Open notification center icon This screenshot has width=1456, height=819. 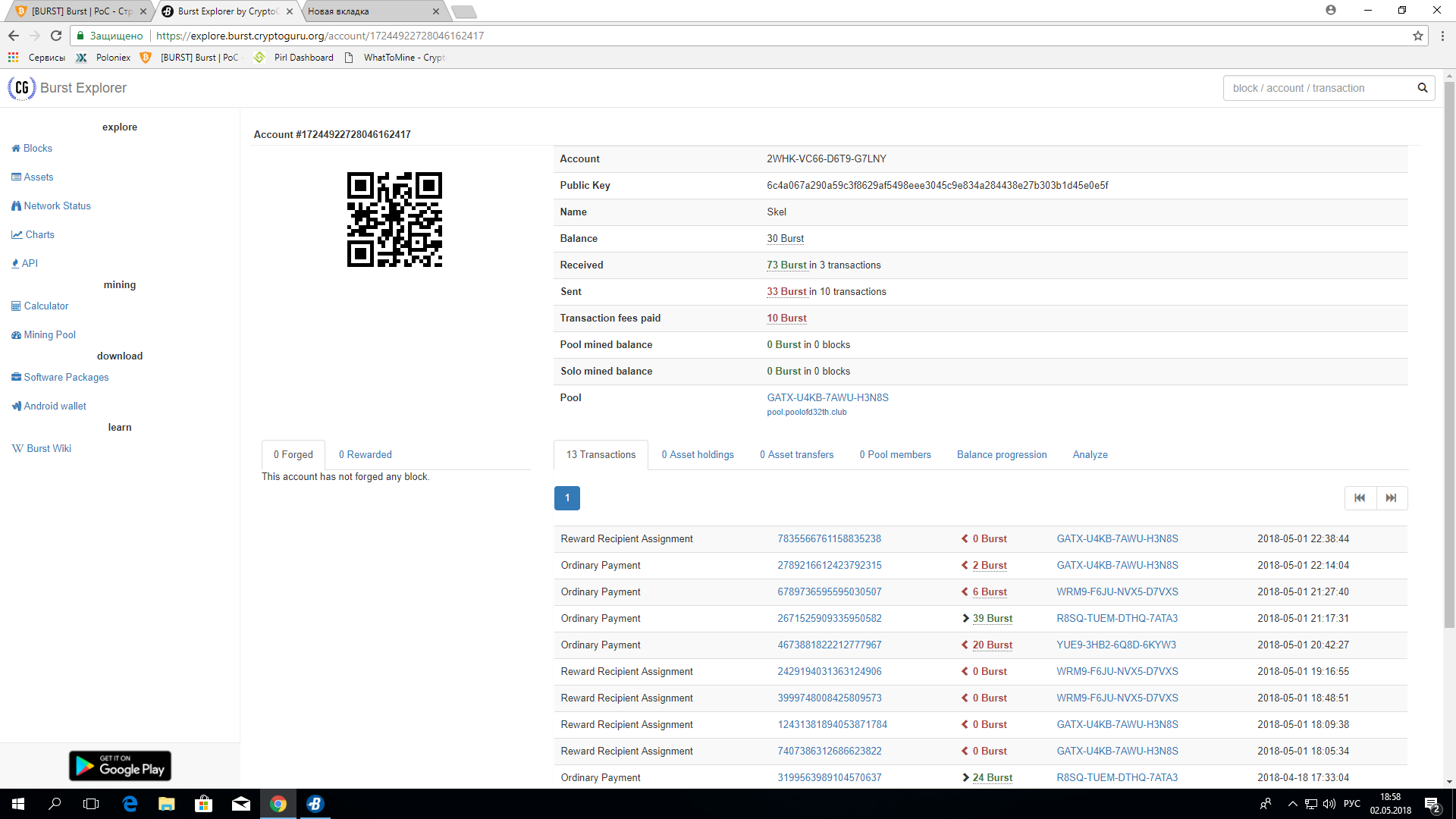(1432, 804)
